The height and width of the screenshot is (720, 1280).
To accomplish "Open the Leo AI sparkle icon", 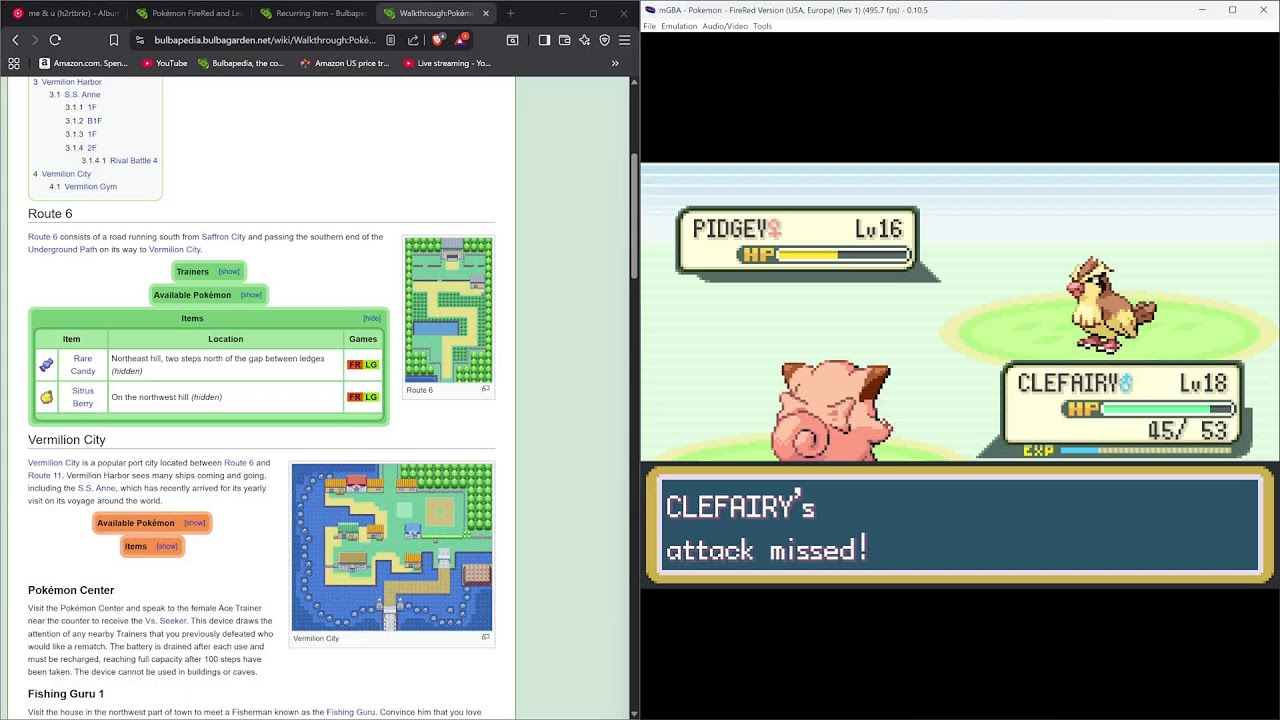I will point(584,40).
